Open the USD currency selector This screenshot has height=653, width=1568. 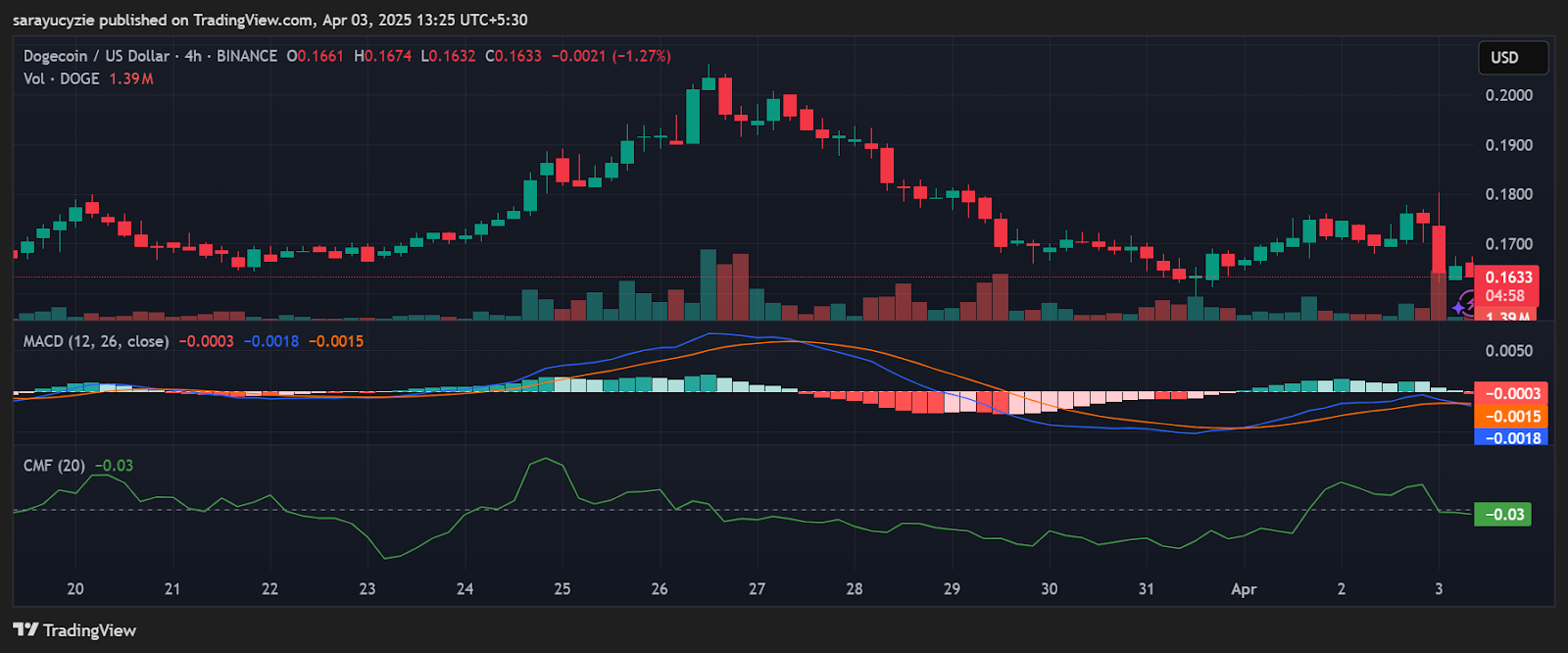point(1512,58)
